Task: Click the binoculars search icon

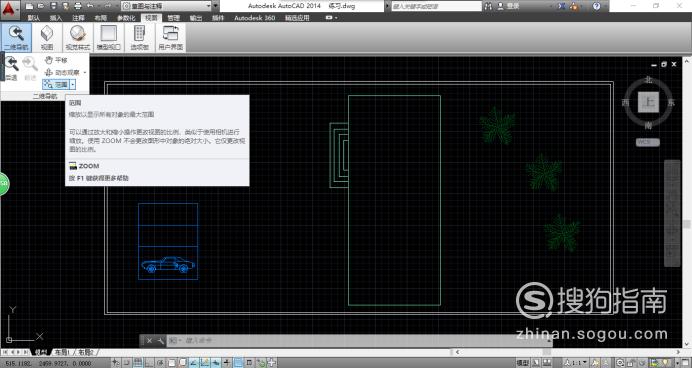Action: point(488,6)
